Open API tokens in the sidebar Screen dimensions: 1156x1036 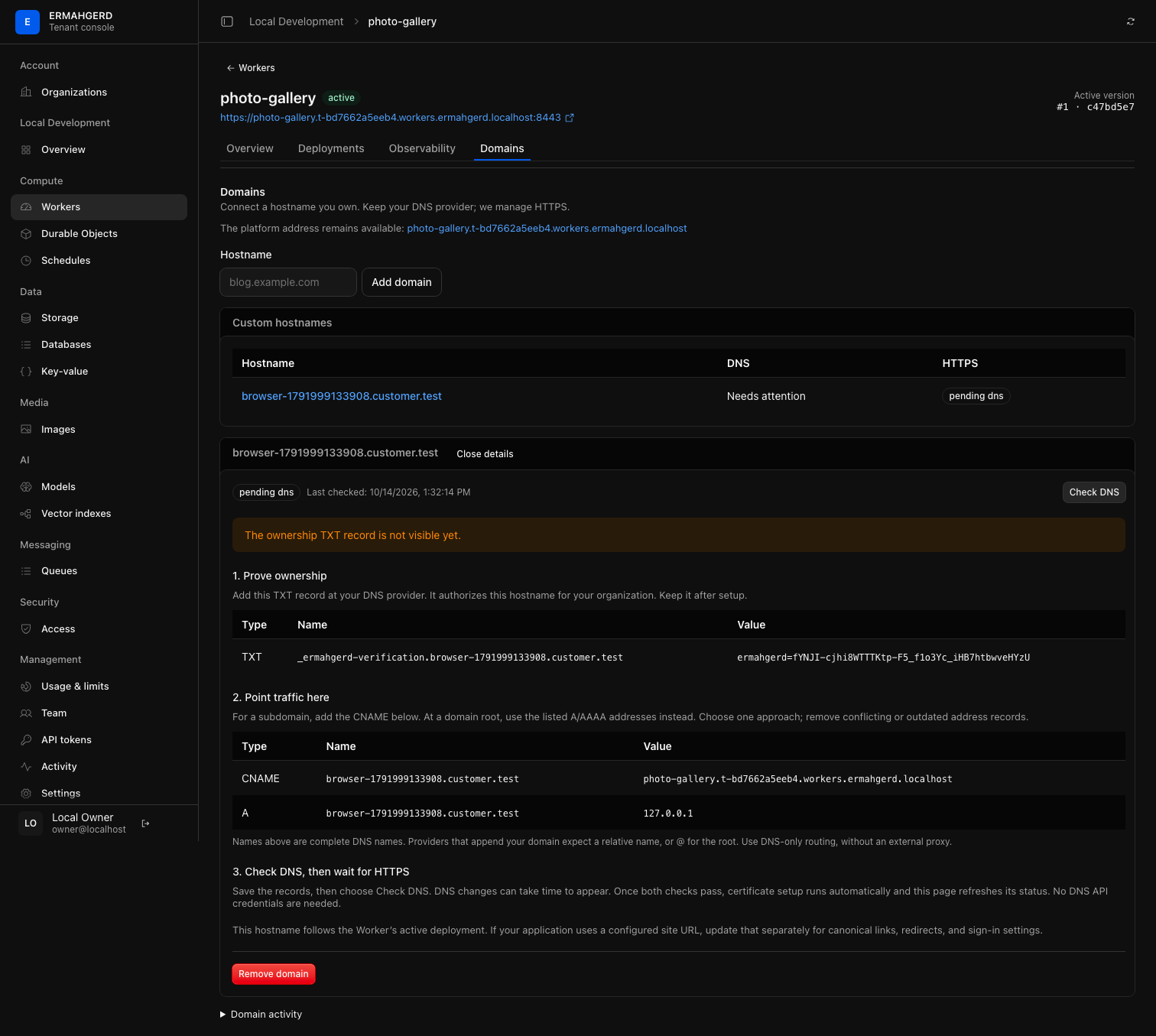[99, 740]
